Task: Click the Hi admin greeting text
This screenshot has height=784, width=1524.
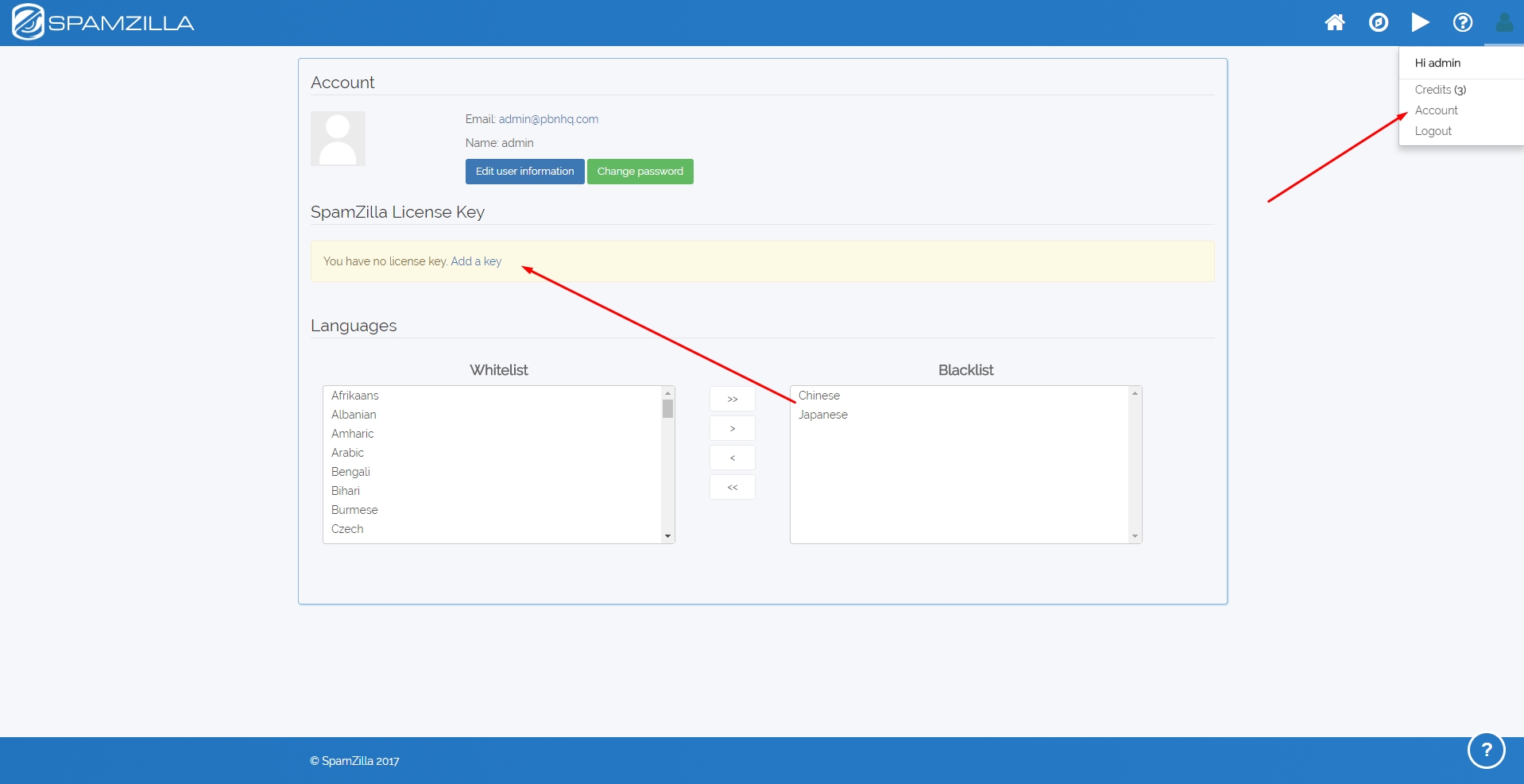Action: click(1437, 63)
